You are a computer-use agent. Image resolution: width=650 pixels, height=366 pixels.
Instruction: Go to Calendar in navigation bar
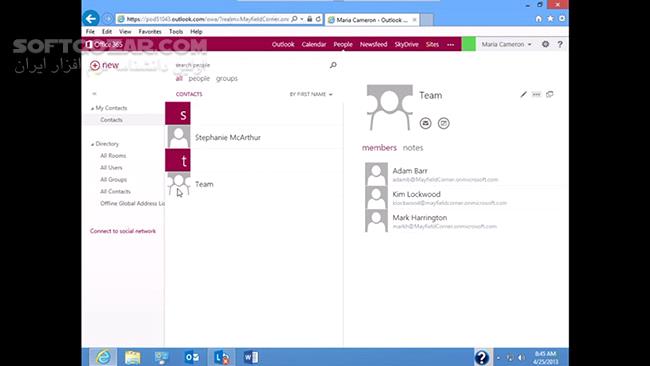pos(314,44)
